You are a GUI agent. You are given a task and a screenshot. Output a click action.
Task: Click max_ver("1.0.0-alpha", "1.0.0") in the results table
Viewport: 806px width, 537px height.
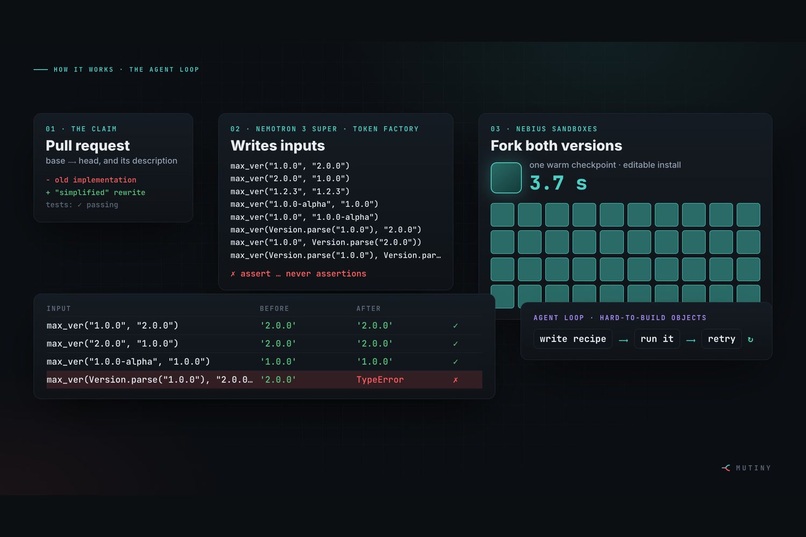pos(128,362)
